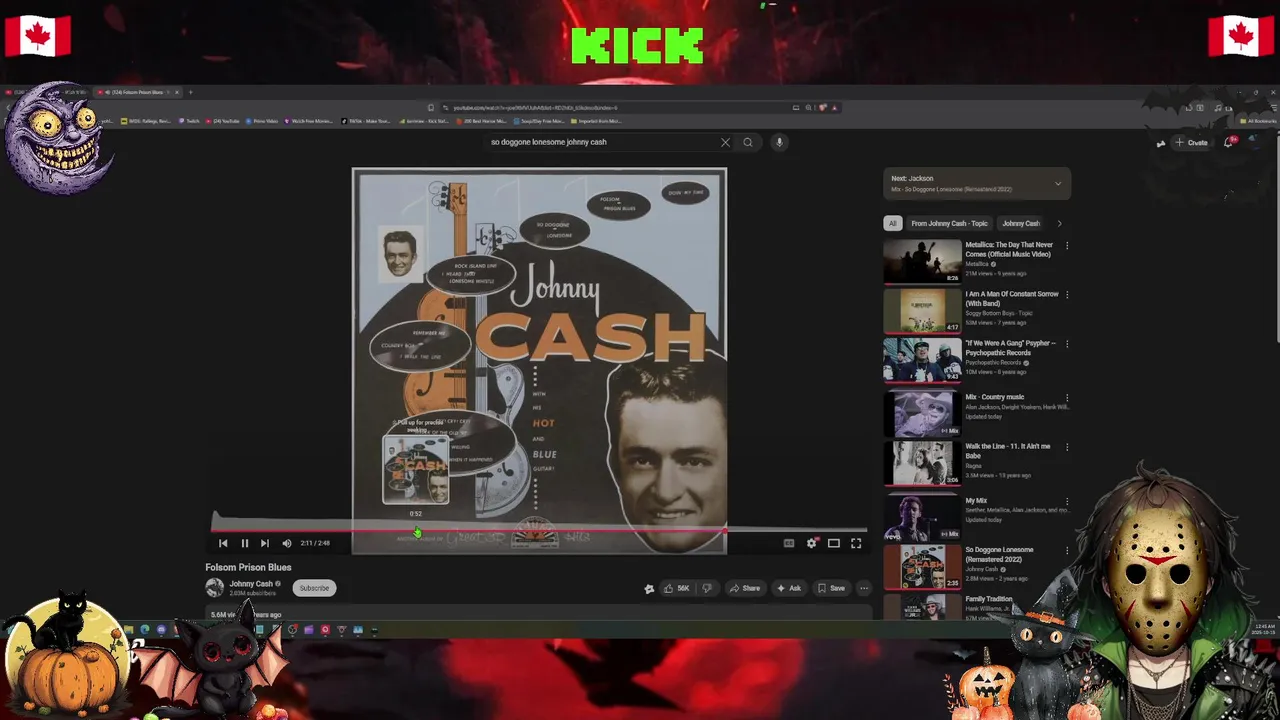Click the Create button in YouTube header
Viewport: 1280px width, 720px height.
(1191, 142)
